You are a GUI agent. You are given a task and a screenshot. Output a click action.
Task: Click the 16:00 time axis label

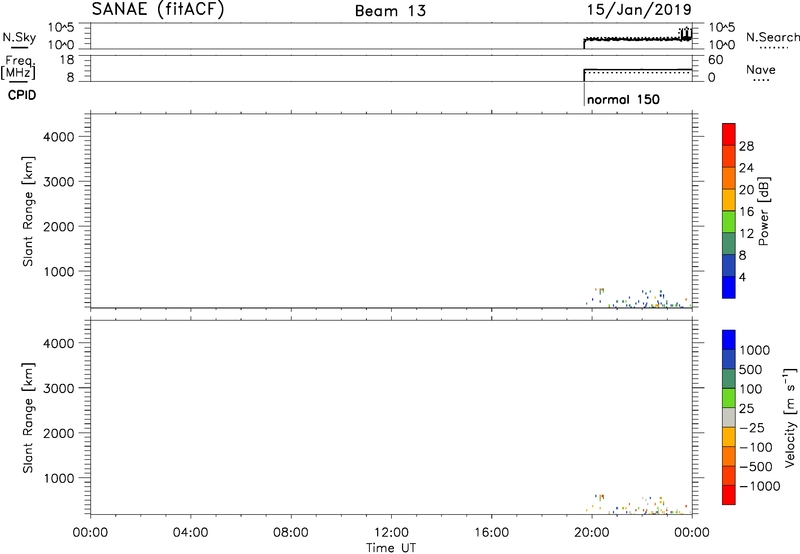tap(491, 533)
